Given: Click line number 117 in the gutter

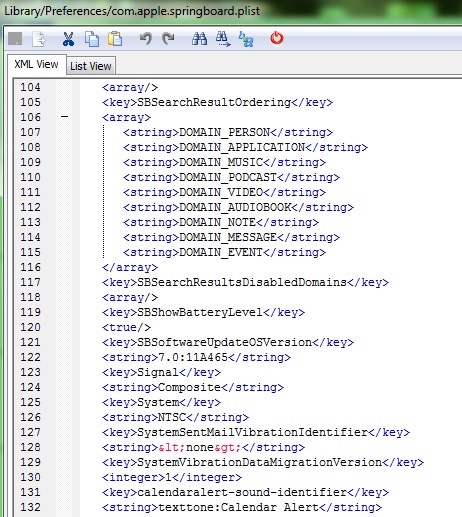Looking at the screenshot, I should 30,282.
